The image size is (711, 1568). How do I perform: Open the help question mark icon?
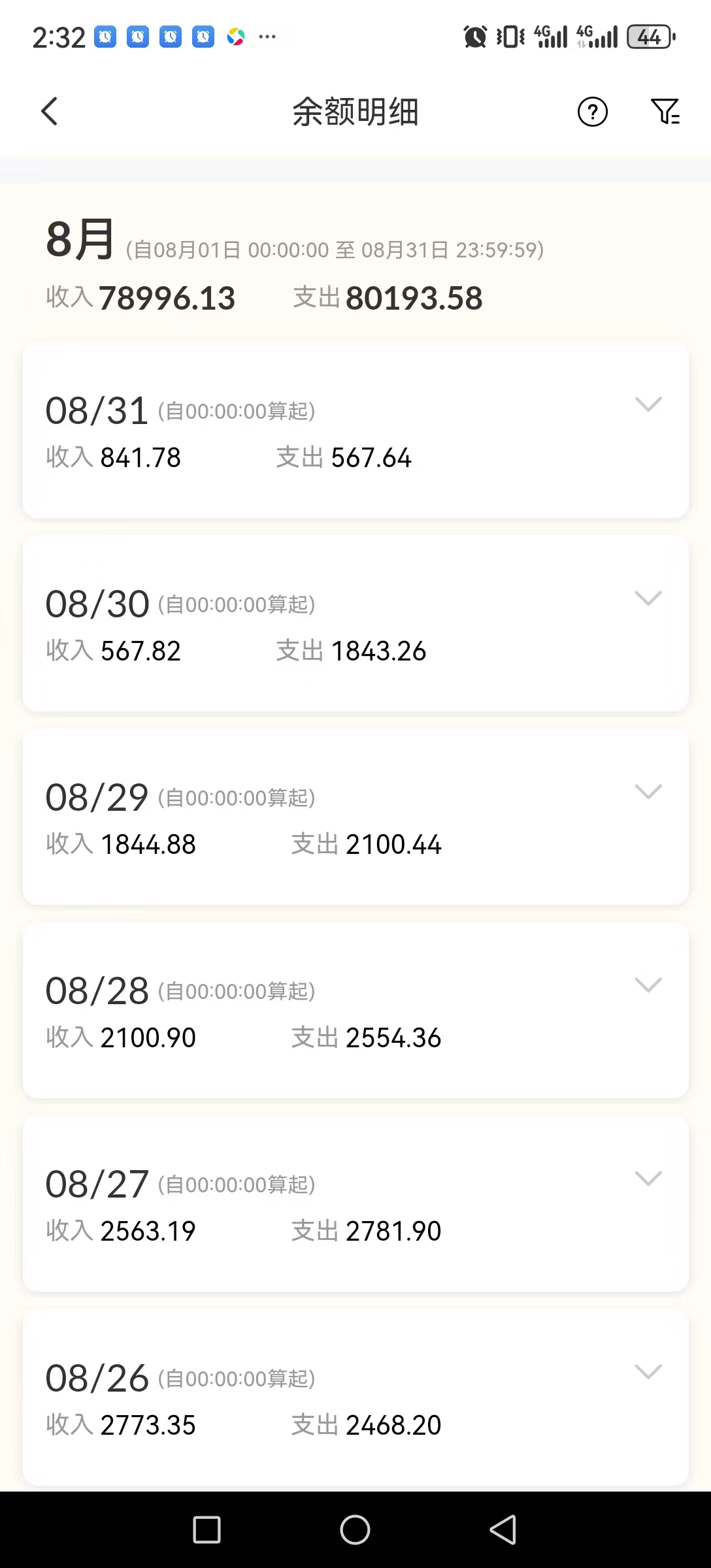592,112
